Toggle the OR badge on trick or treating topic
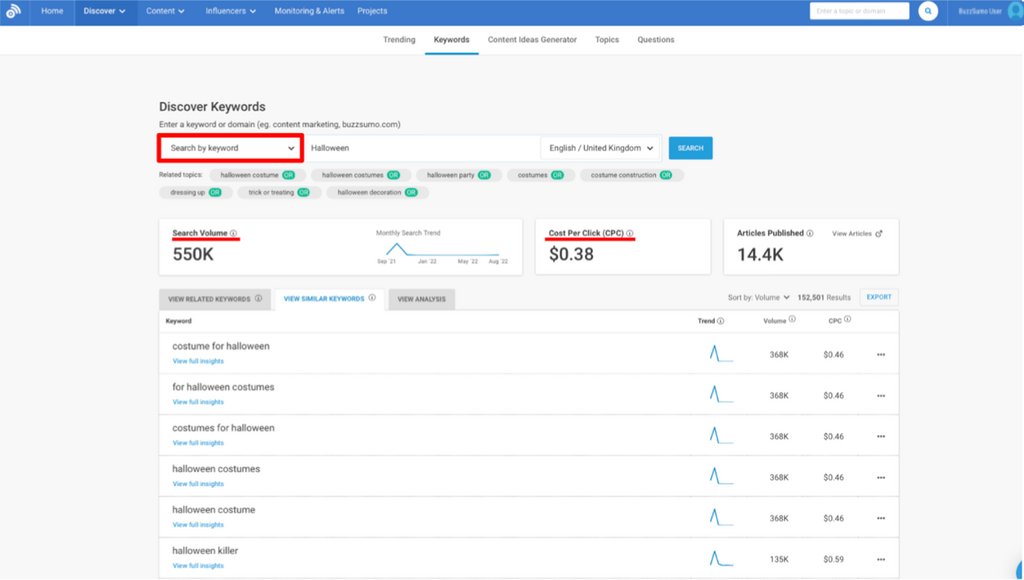 [303, 192]
